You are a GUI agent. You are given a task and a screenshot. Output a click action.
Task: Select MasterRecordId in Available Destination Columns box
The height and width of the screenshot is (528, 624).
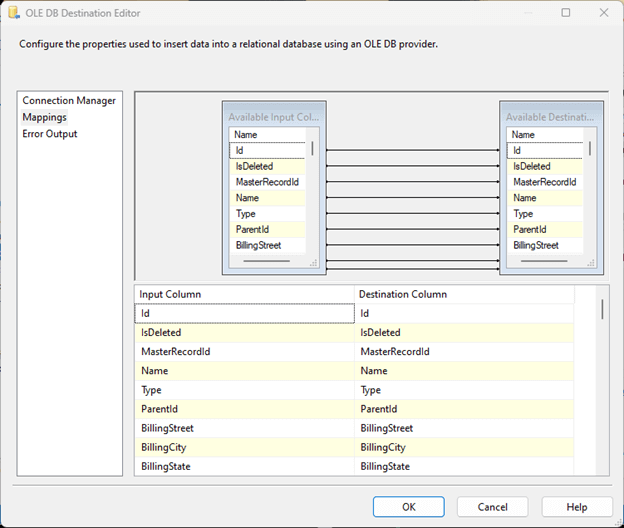coord(545,182)
